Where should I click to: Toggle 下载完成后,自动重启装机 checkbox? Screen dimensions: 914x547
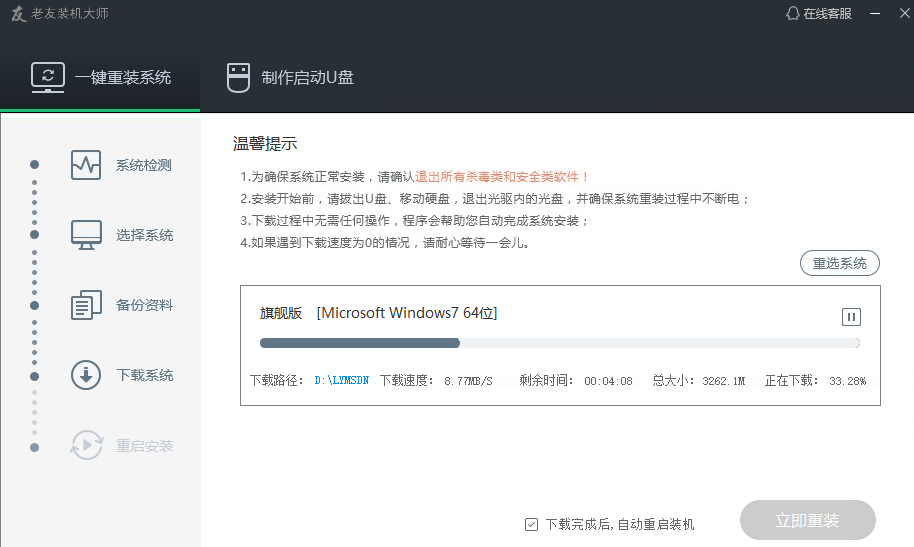531,524
